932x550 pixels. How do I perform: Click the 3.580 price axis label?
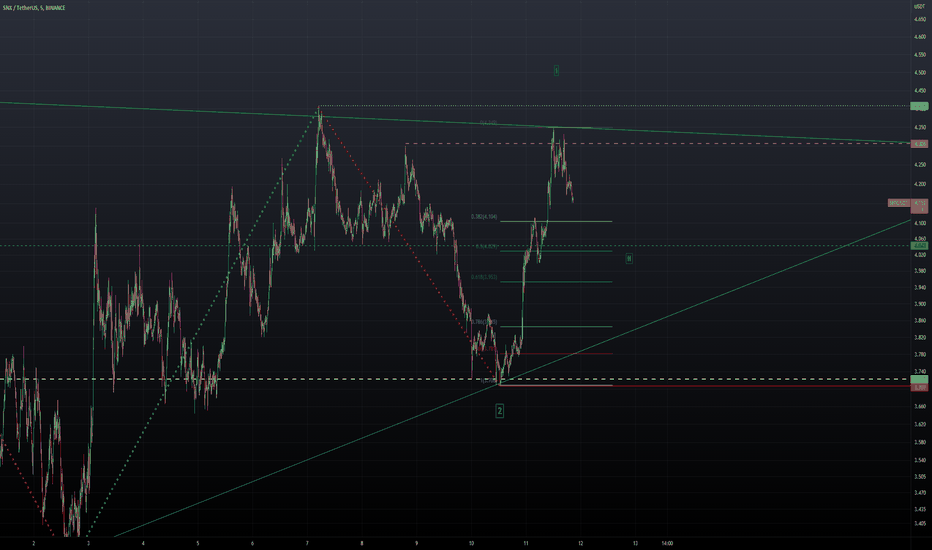click(x=920, y=442)
